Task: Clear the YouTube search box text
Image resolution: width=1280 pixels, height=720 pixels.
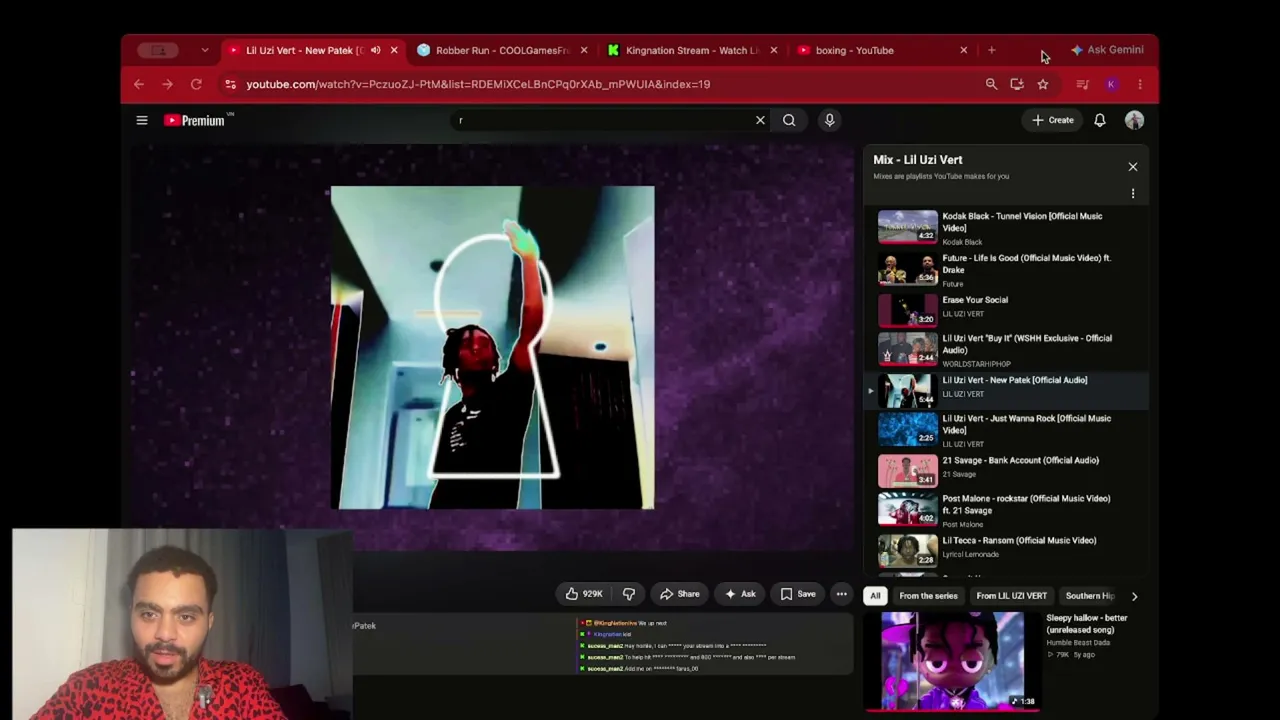Action: [760, 120]
